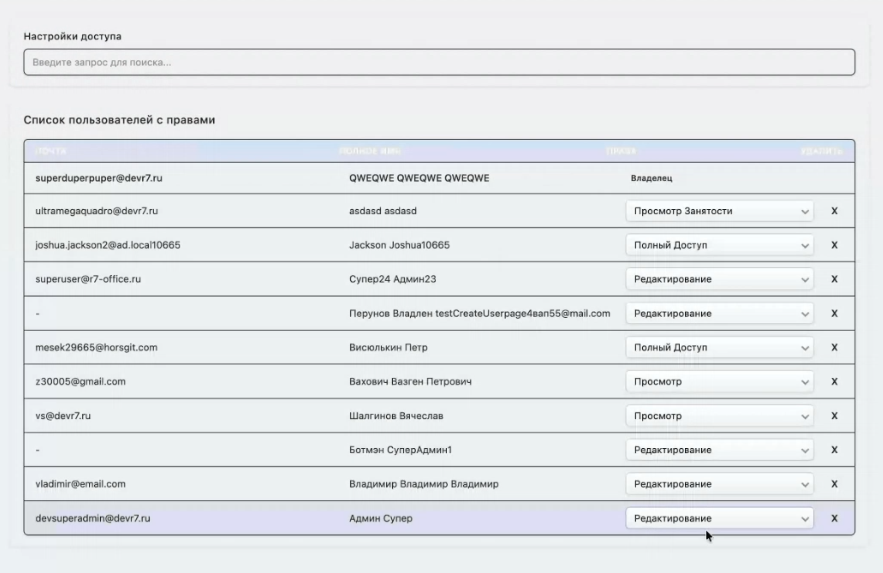The height and width of the screenshot is (573, 883).
Task: Remove Перунов Владлен with X icon
Action: pos(834,313)
